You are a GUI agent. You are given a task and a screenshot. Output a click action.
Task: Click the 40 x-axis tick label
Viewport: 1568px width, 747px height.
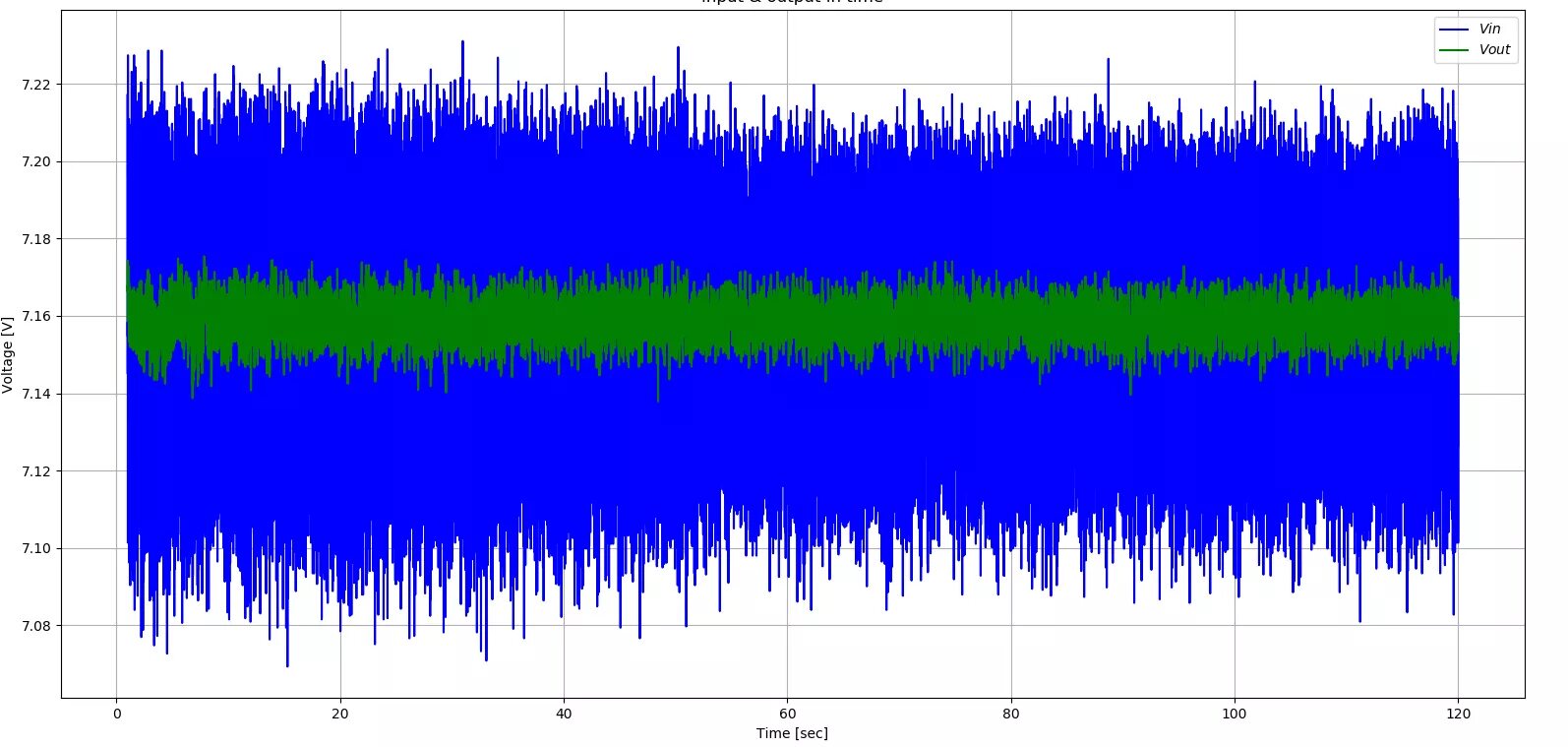564,714
